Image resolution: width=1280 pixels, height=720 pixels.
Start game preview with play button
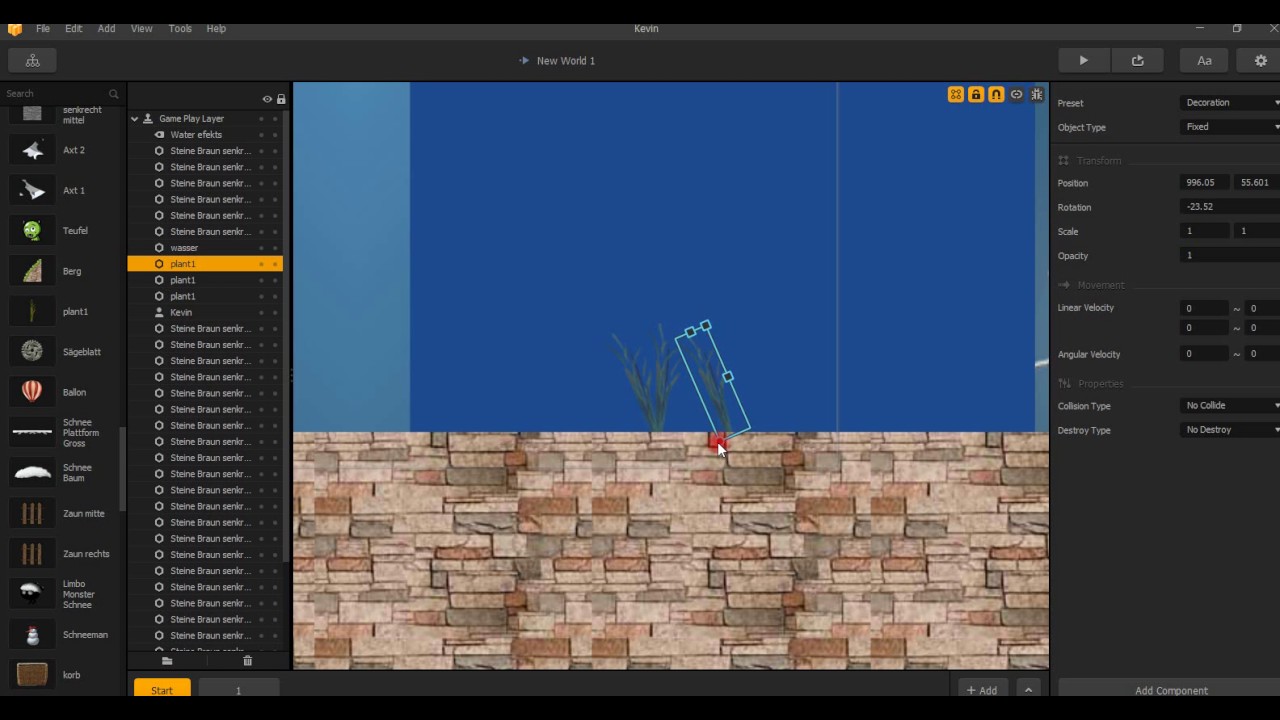1083,61
